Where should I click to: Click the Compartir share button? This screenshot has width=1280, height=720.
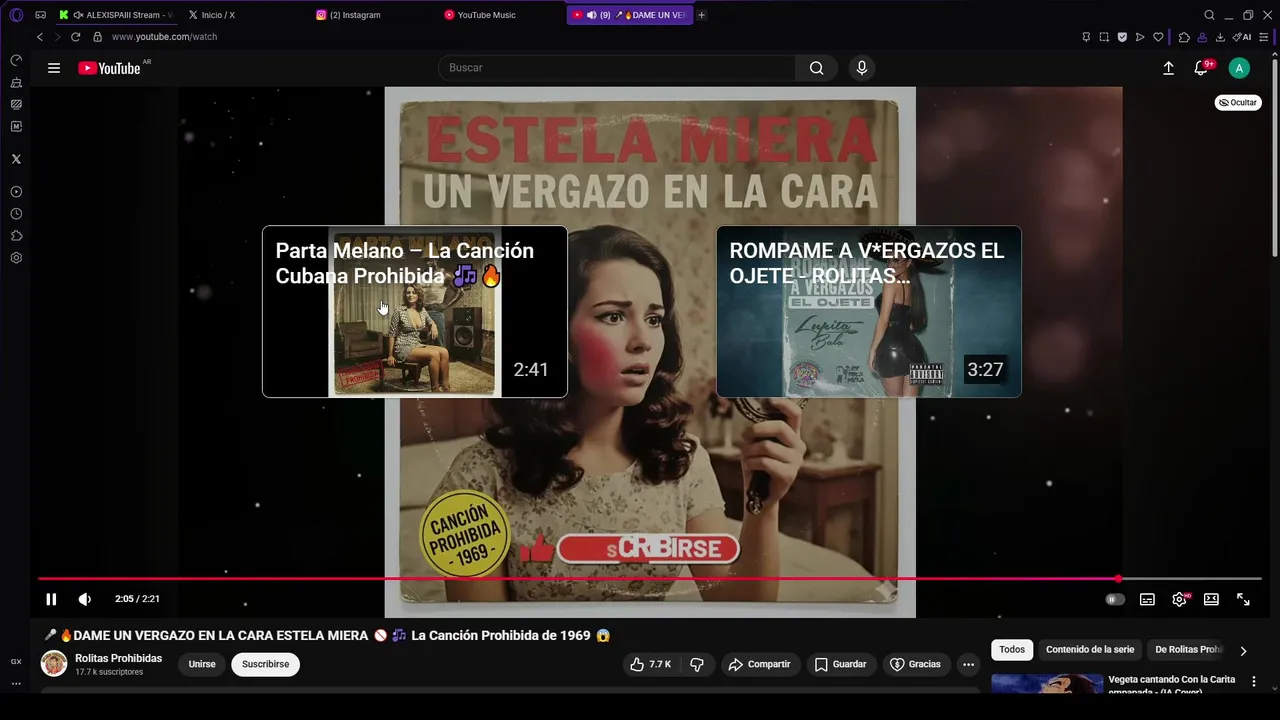(x=759, y=664)
